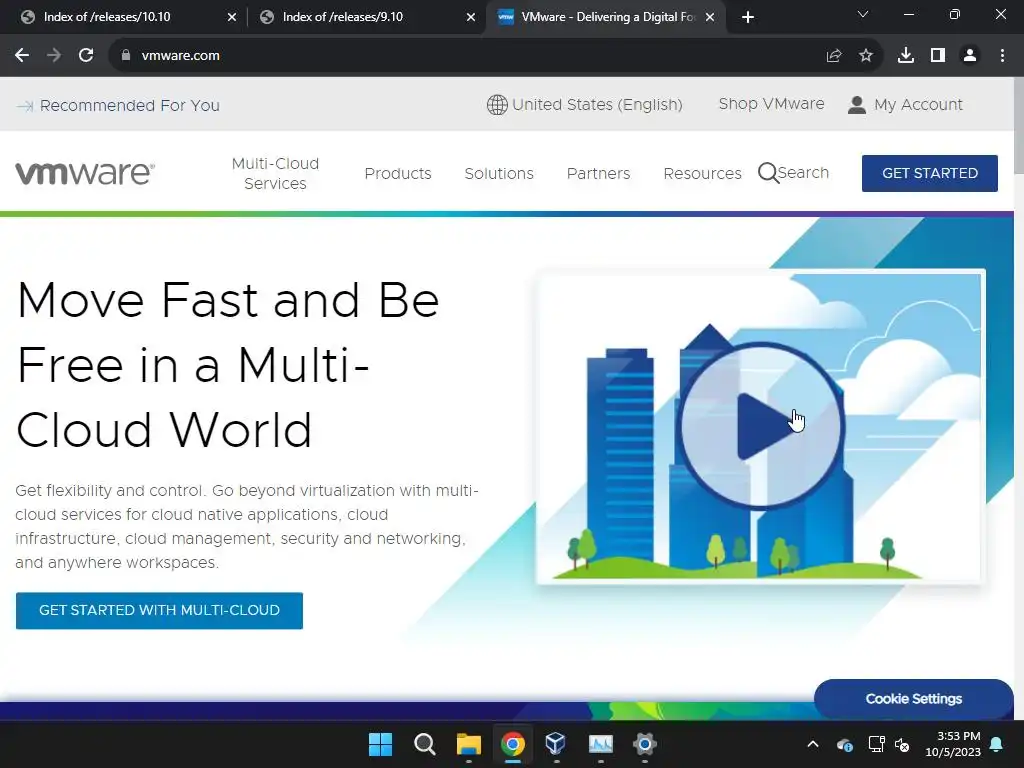The height and width of the screenshot is (768, 1024).
Task: Reload the vmware.com page
Action: coord(86,56)
